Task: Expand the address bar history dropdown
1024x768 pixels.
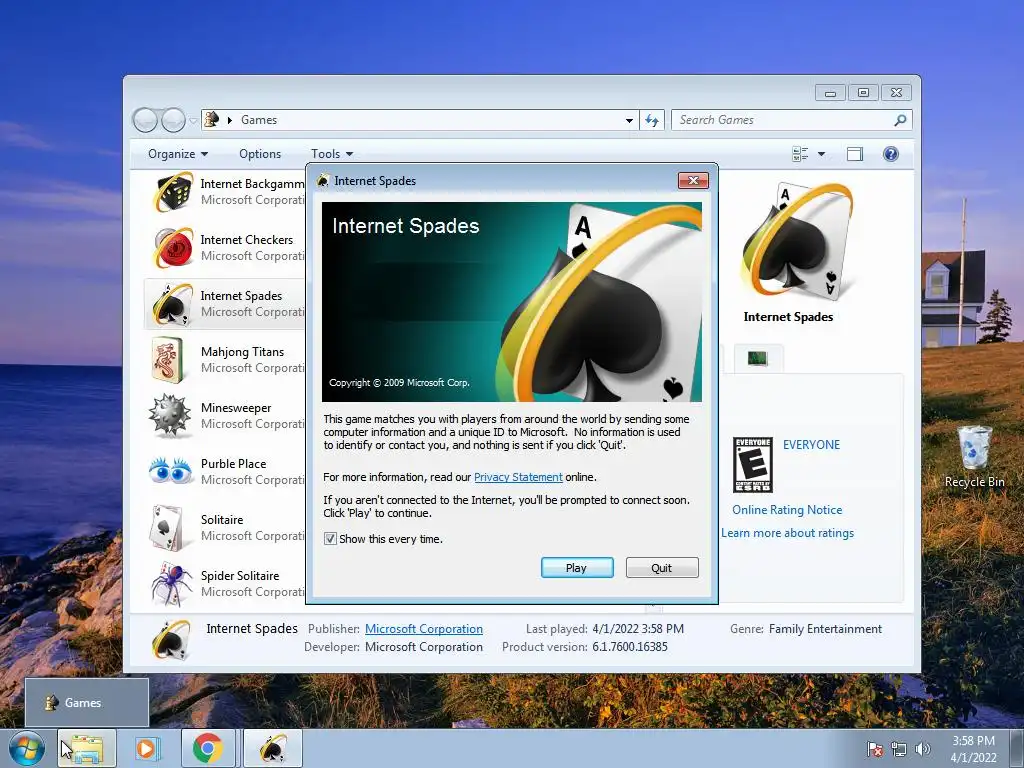Action: tap(629, 120)
